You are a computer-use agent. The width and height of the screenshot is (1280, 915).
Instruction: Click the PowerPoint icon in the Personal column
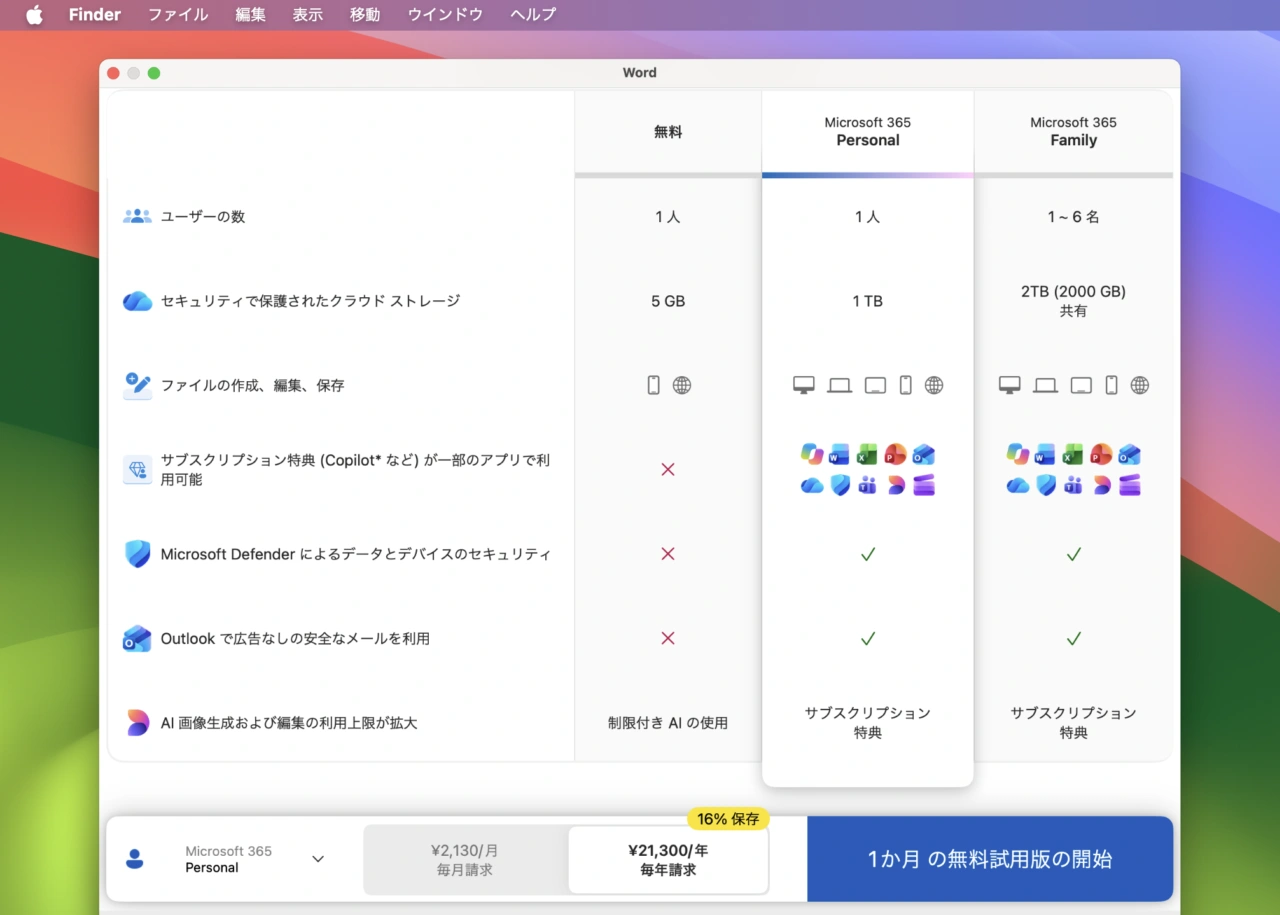point(896,454)
